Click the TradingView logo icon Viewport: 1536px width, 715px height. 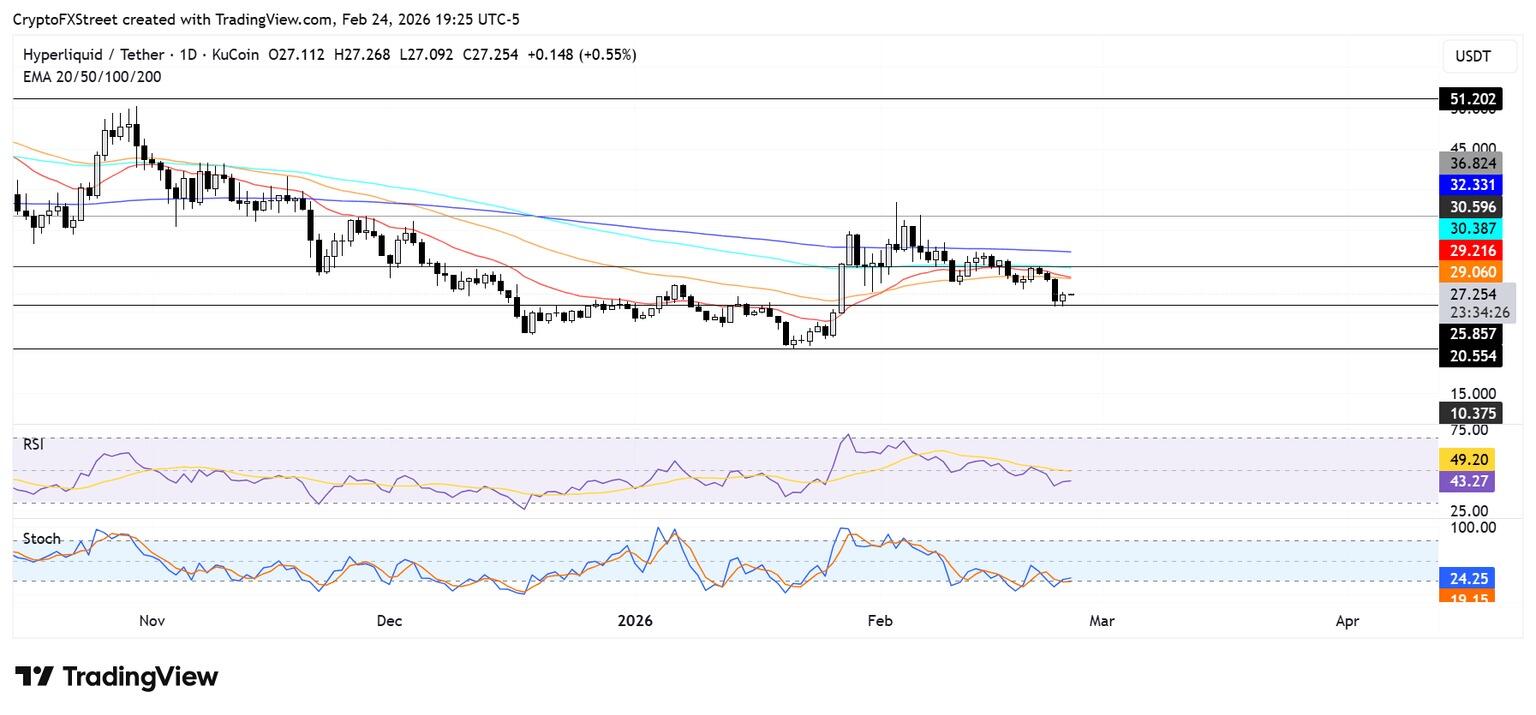(34, 677)
